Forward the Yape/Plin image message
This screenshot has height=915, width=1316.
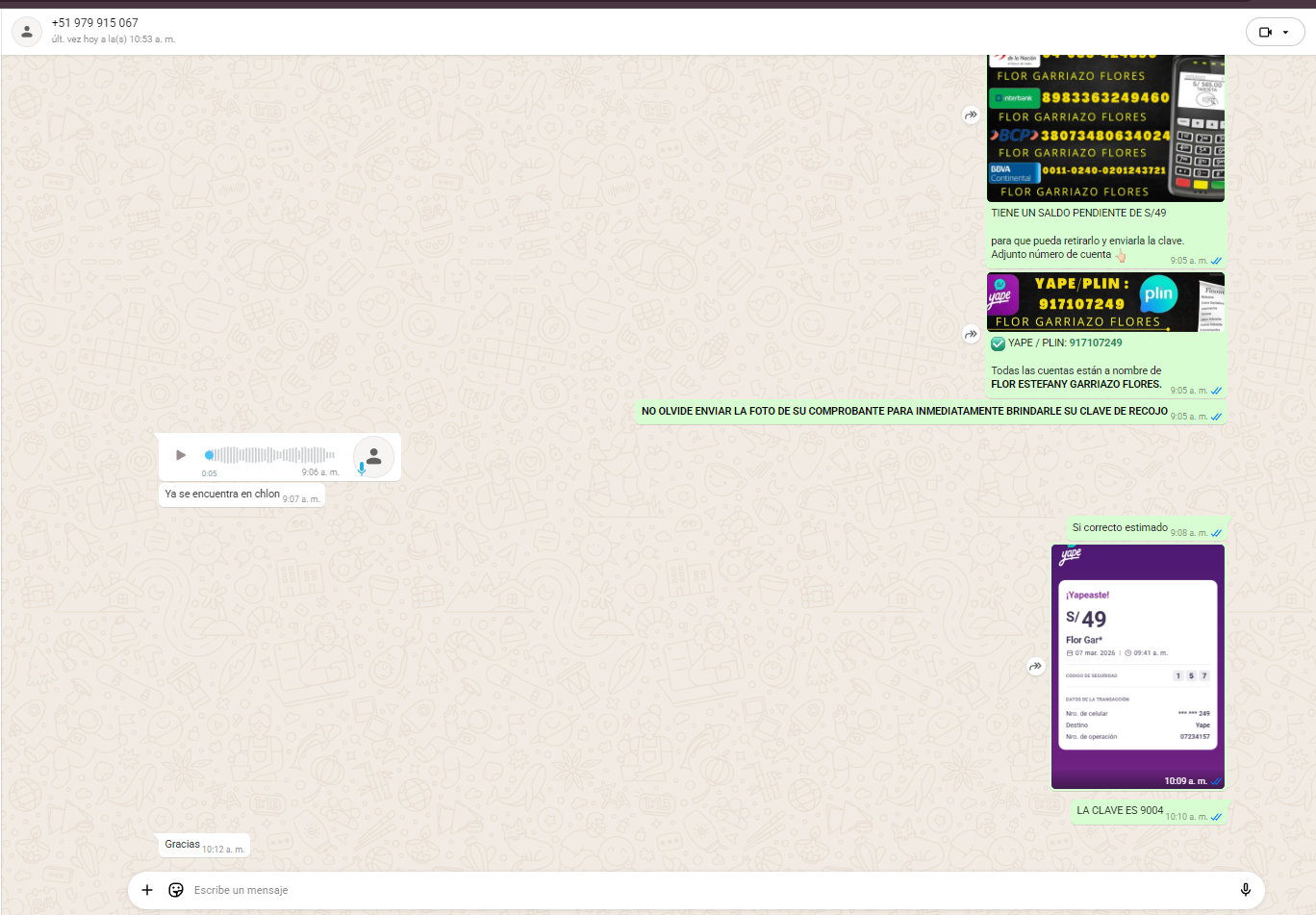pyautogui.click(x=971, y=334)
